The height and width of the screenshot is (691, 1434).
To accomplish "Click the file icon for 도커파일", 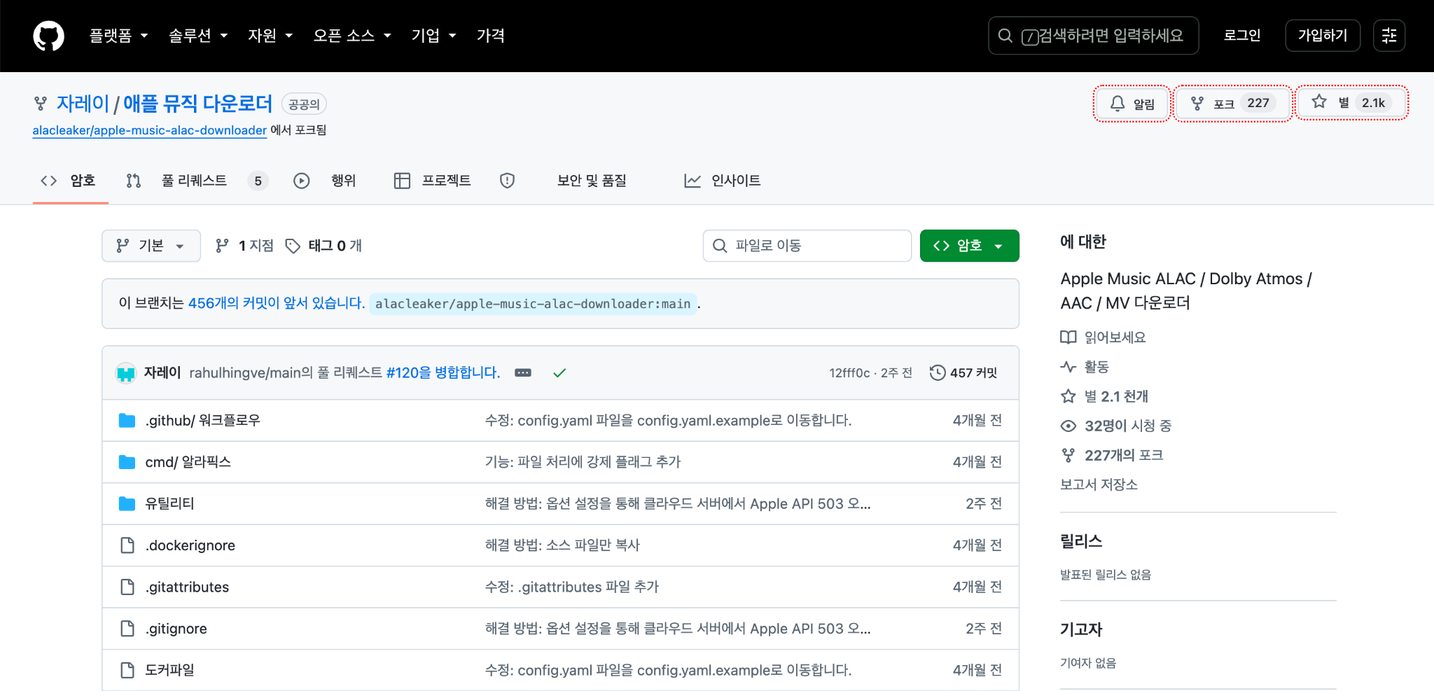I will (127, 670).
